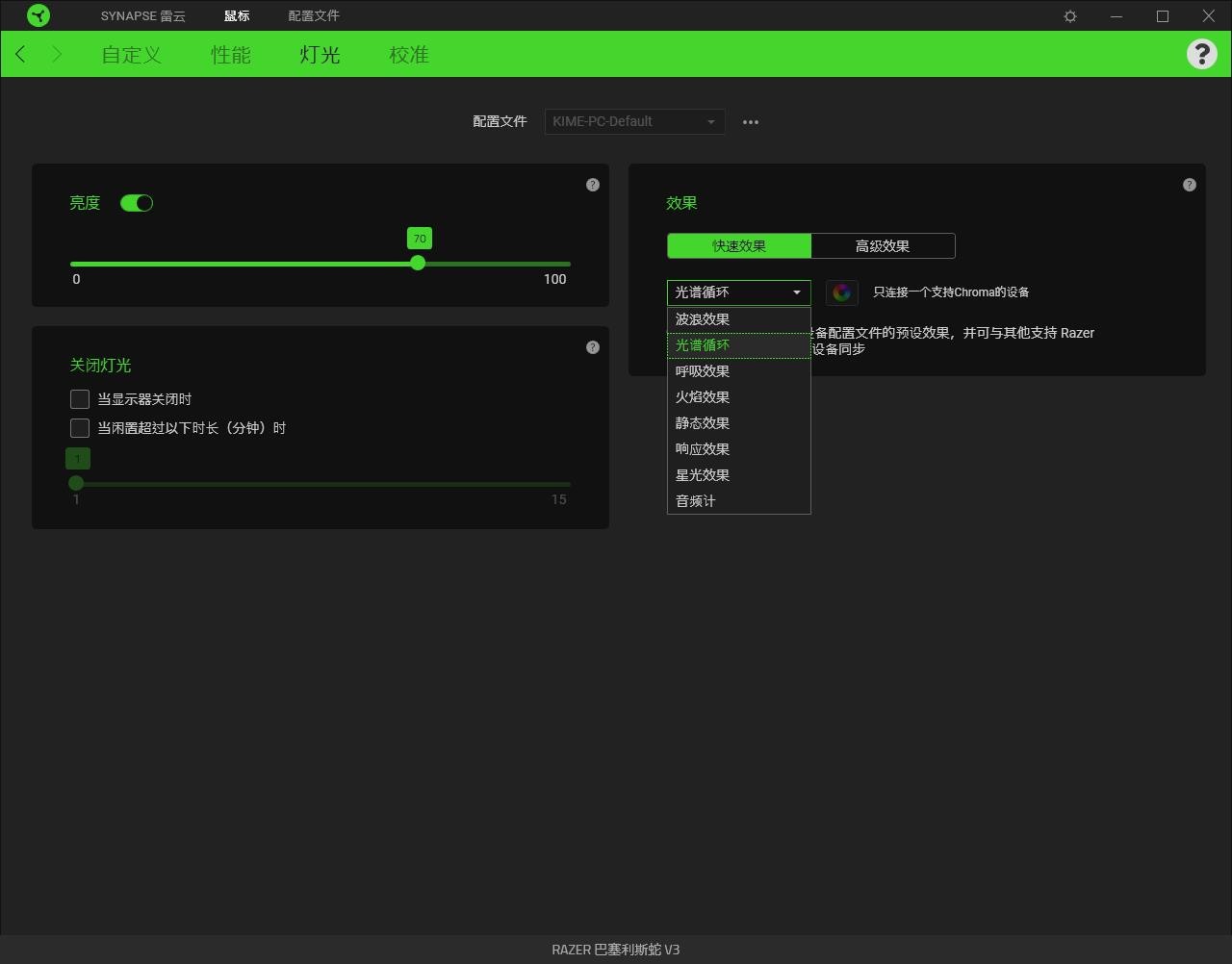Screen dimensions: 1232x964
Task: Show the 效果 panel help tooltip
Action: [x=1190, y=185]
